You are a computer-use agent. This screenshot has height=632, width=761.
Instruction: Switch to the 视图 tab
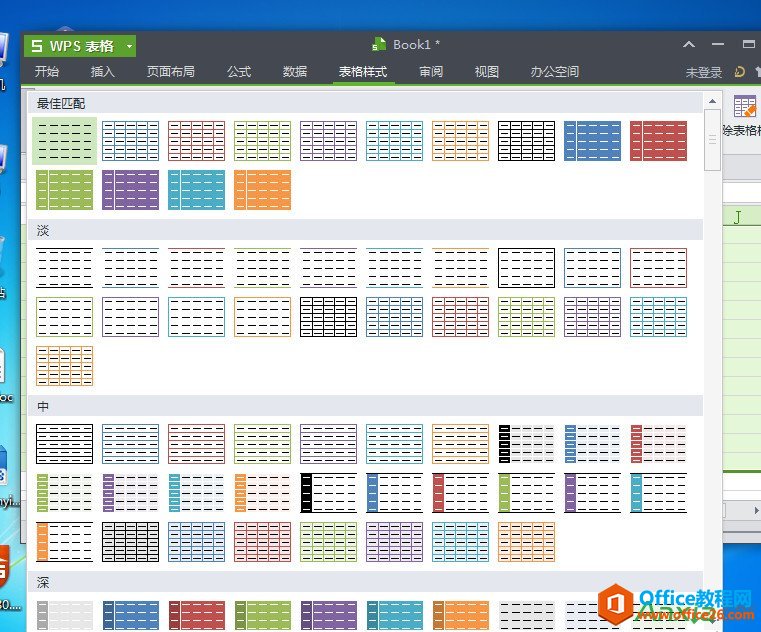tap(487, 72)
